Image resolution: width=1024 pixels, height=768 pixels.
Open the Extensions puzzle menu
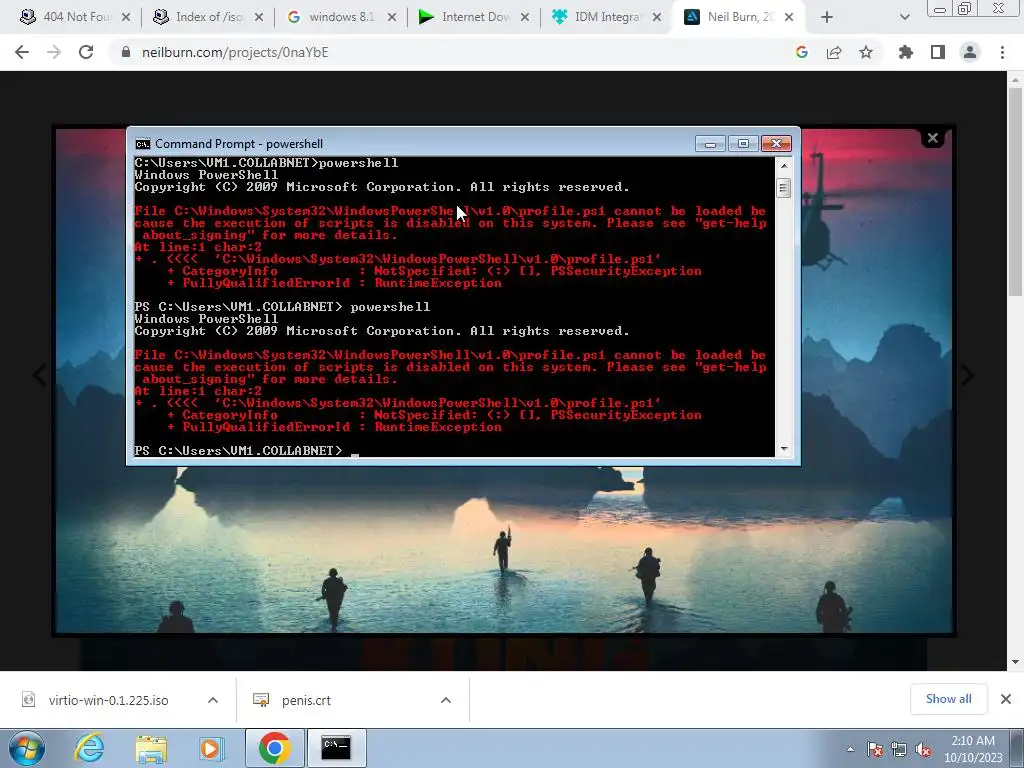click(x=906, y=52)
